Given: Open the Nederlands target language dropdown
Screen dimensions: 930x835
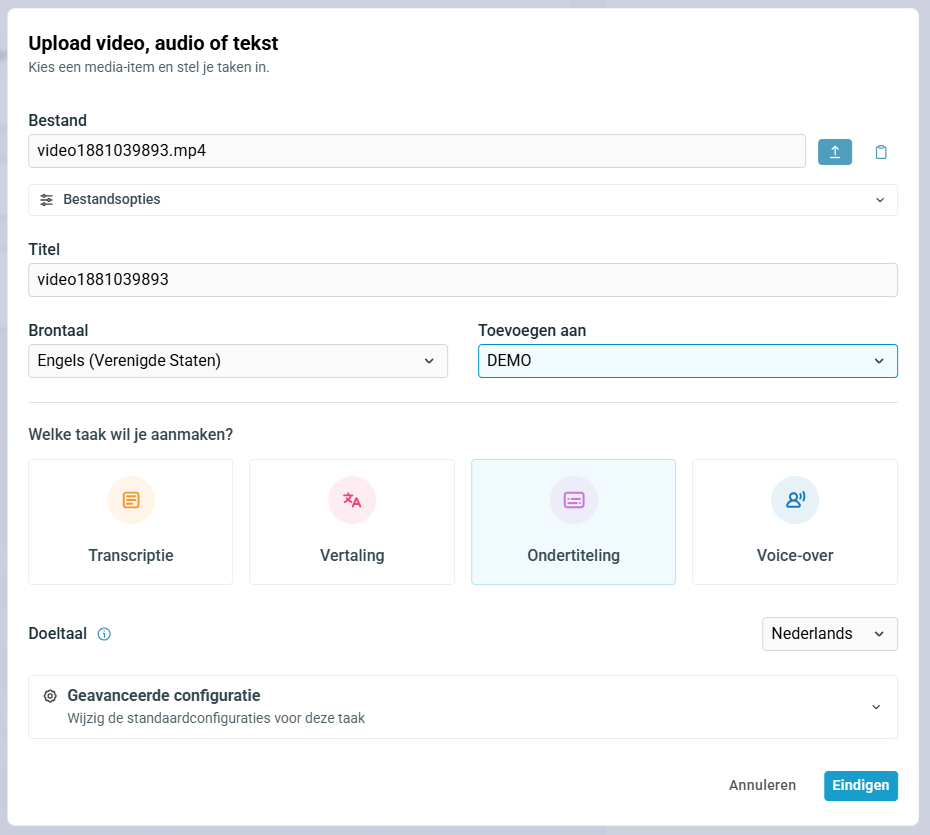Looking at the screenshot, I should tap(829, 634).
